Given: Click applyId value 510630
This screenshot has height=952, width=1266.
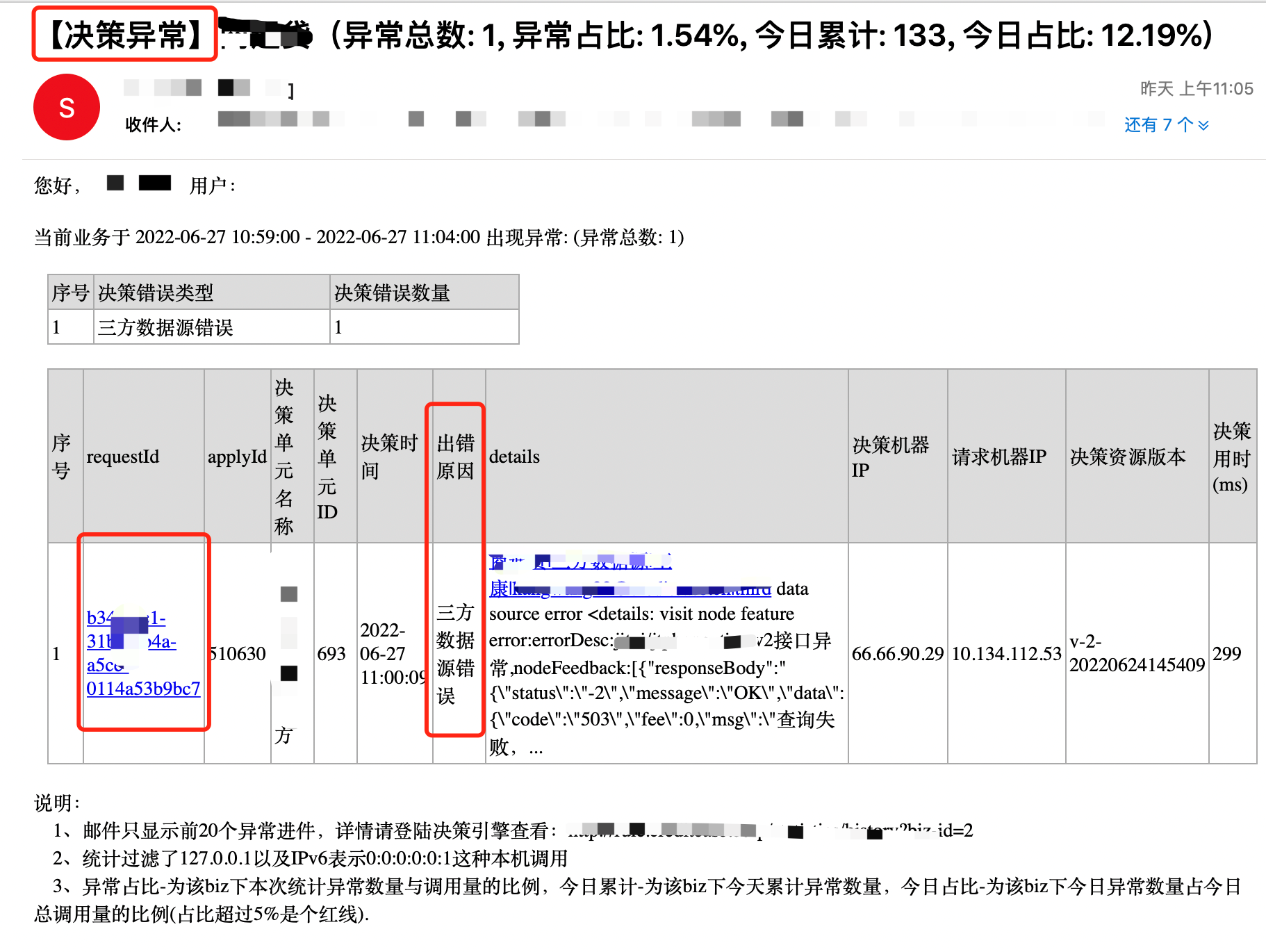Looking at the screenshot, I should pyautogui.click(x=237, y=653).
